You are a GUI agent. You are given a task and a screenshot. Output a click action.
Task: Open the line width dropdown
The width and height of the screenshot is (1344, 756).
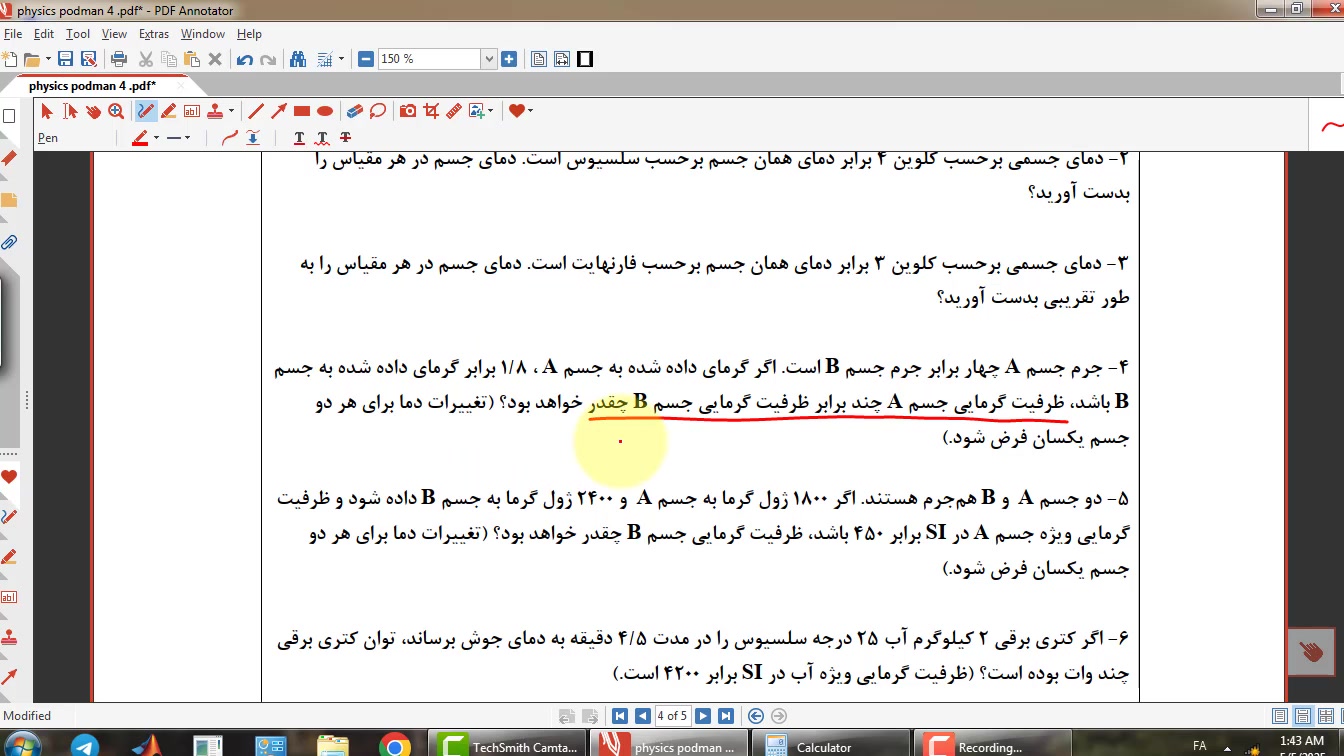[187, 138]
